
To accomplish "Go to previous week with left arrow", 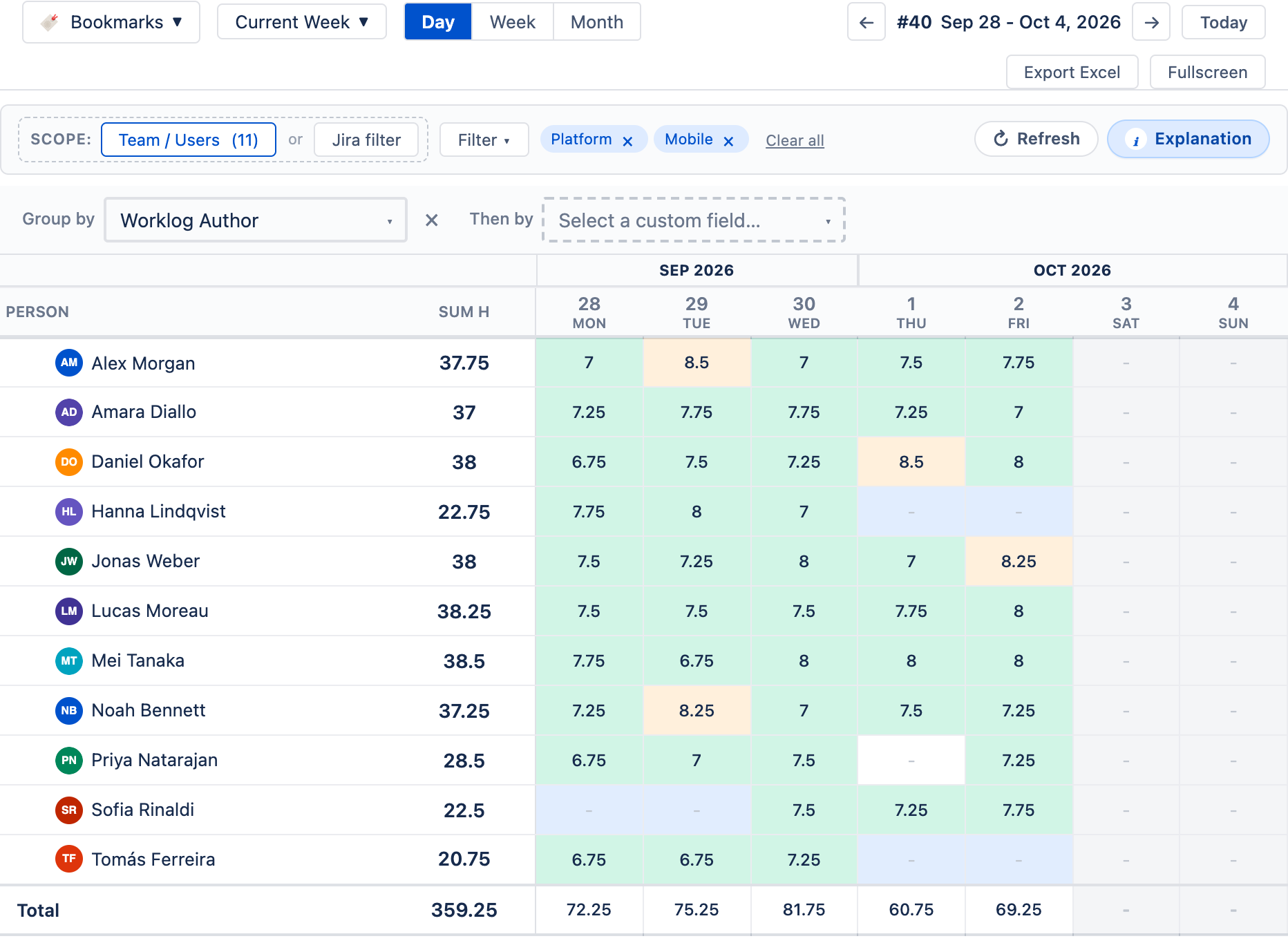I will 866,22.
